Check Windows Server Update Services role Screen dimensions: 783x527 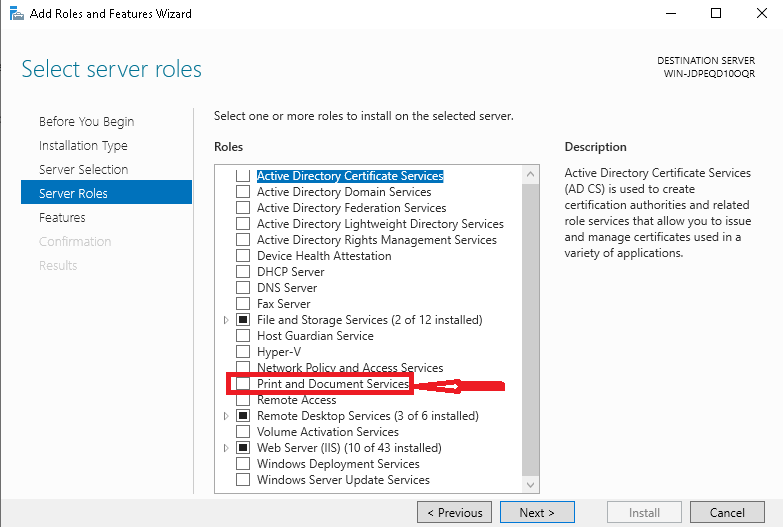coord(243,480)
